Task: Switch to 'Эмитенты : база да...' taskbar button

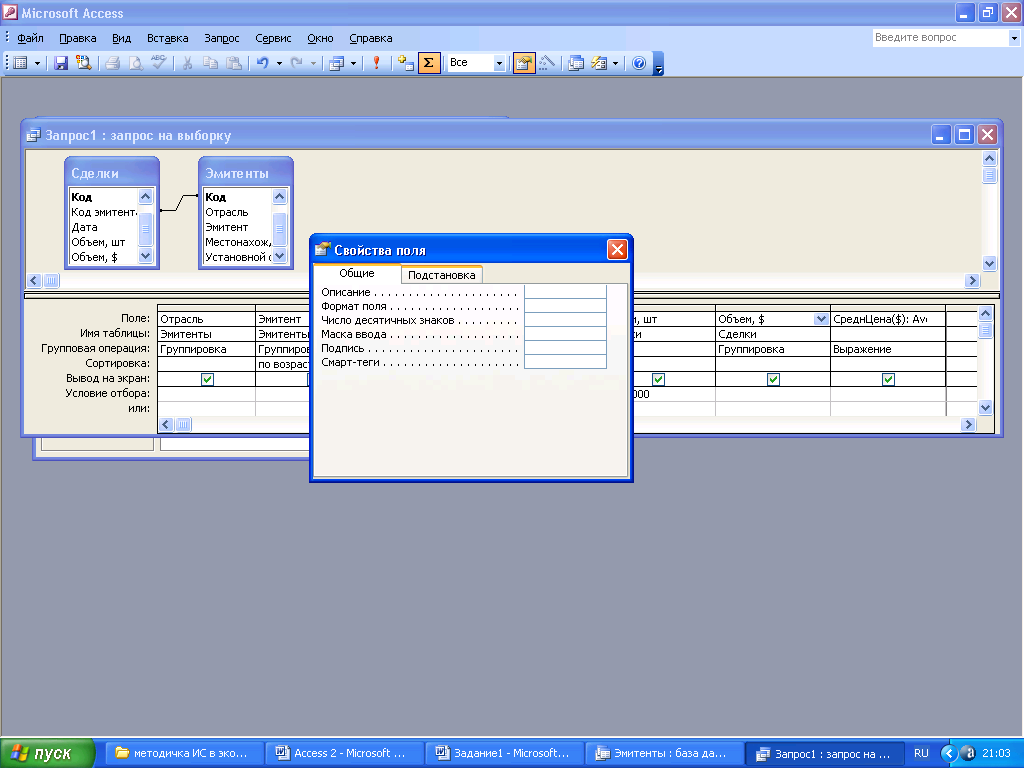Action: 664,753
